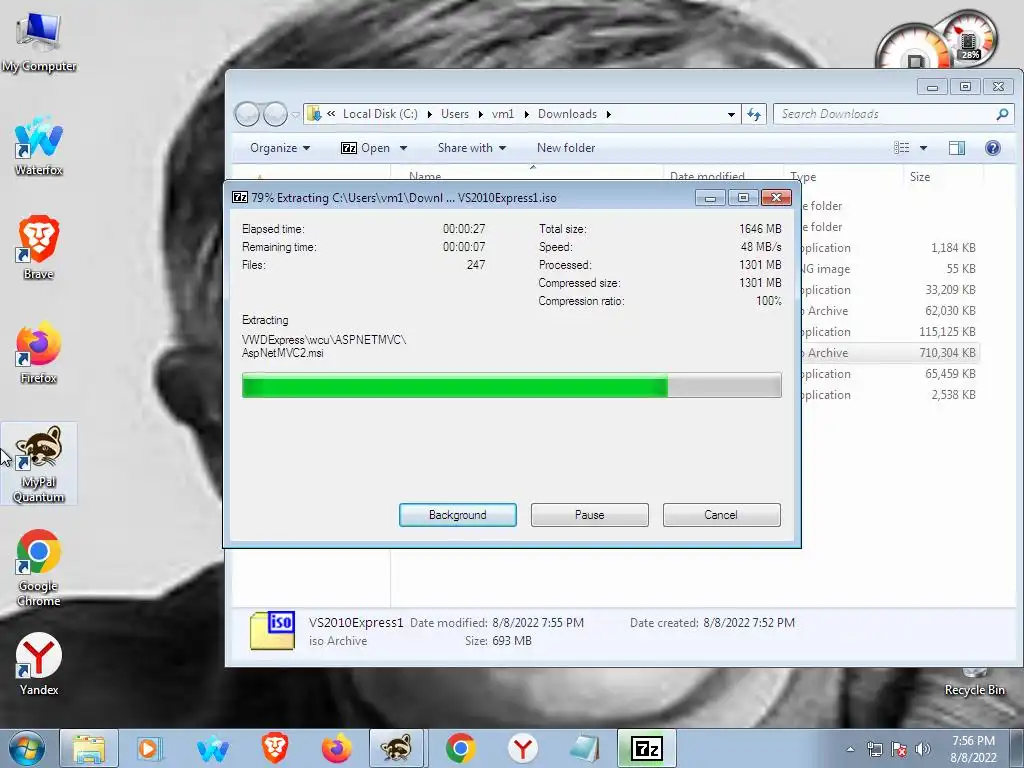Open Windows Explorer from the taskbar

click(x=89, y=748)
